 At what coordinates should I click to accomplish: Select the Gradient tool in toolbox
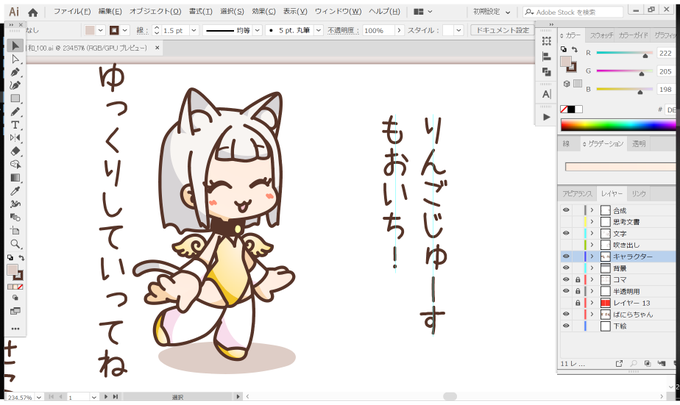pyautogui.click(x=15, y=178)
